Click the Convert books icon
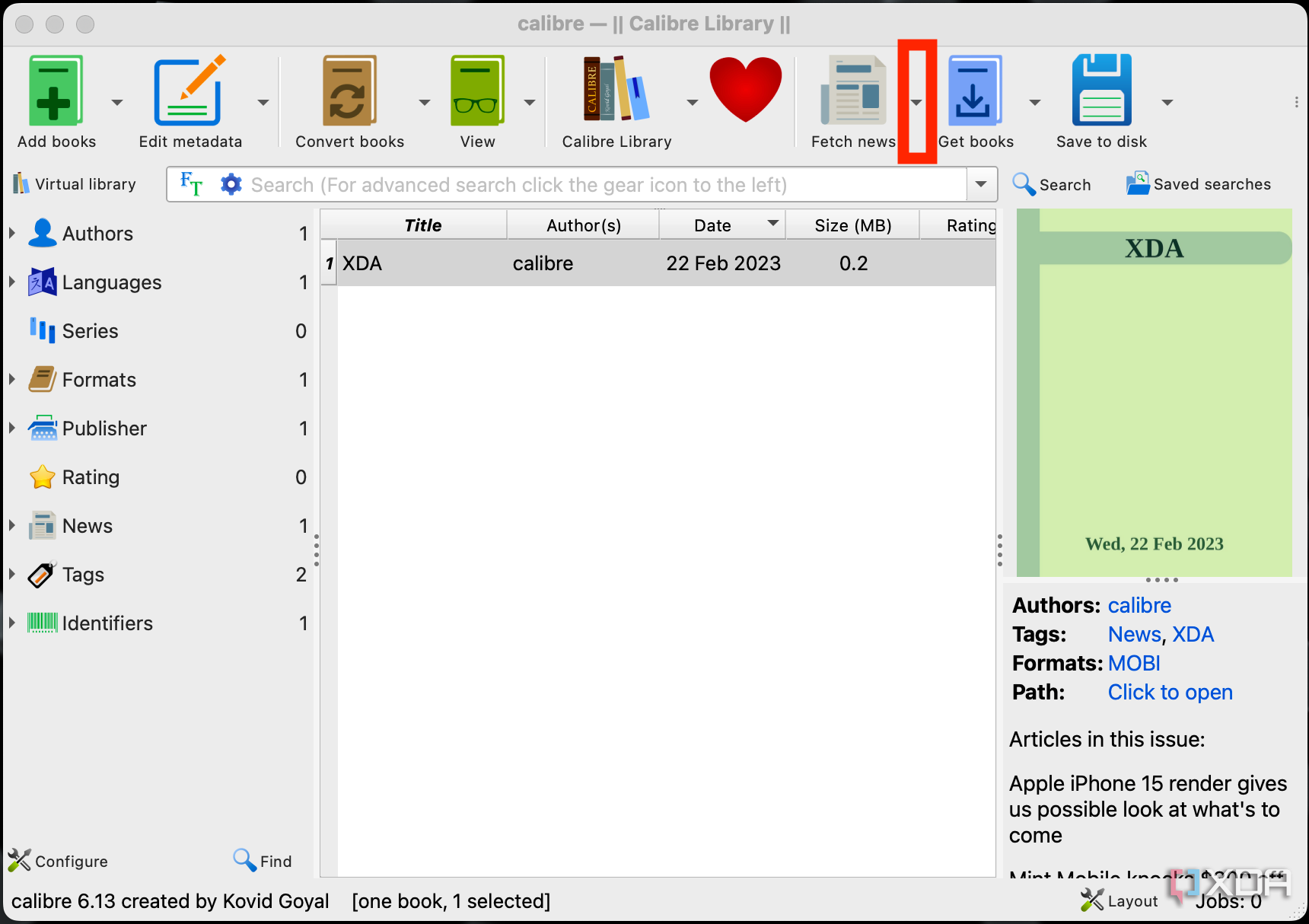Screen dimensions: 1309x924 [x=349, y=91]
